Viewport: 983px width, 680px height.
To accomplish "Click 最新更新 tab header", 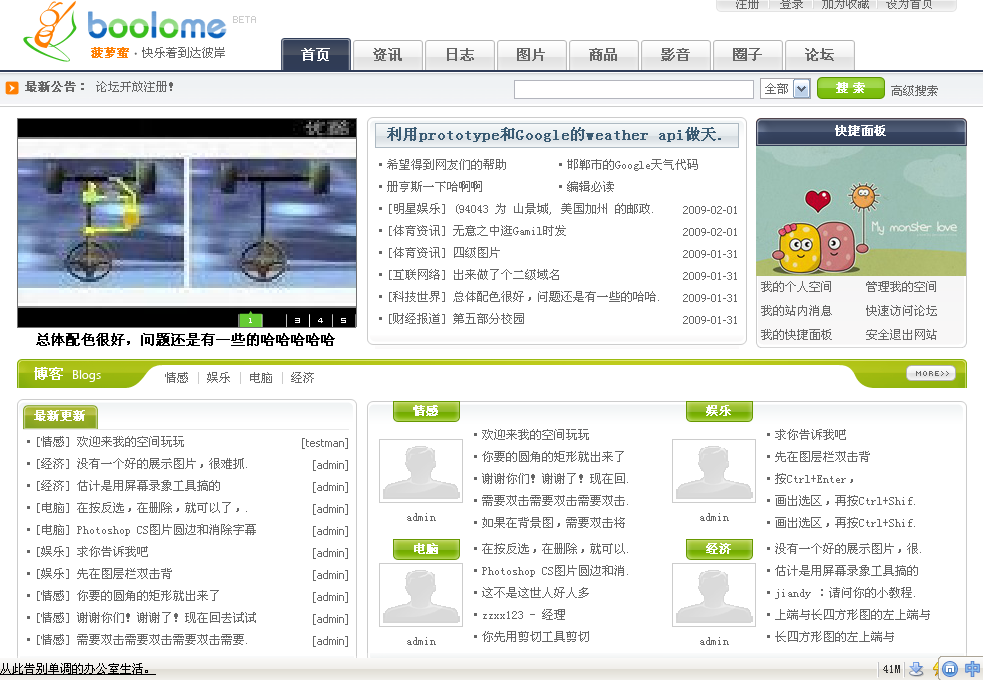I will [x=60, y=416].
